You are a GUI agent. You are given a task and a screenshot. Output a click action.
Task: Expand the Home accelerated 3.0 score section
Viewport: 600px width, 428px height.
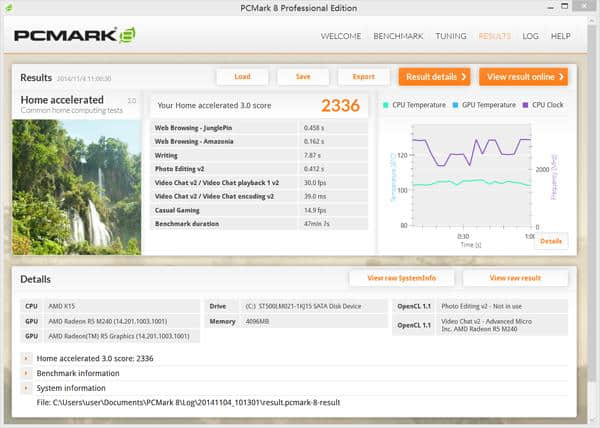click(x=26, y=358)
